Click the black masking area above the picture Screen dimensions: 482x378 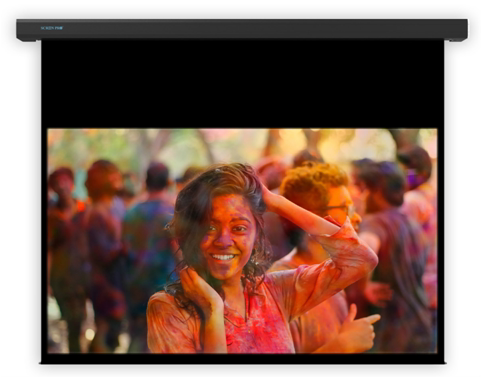click(x=243, y=83)
